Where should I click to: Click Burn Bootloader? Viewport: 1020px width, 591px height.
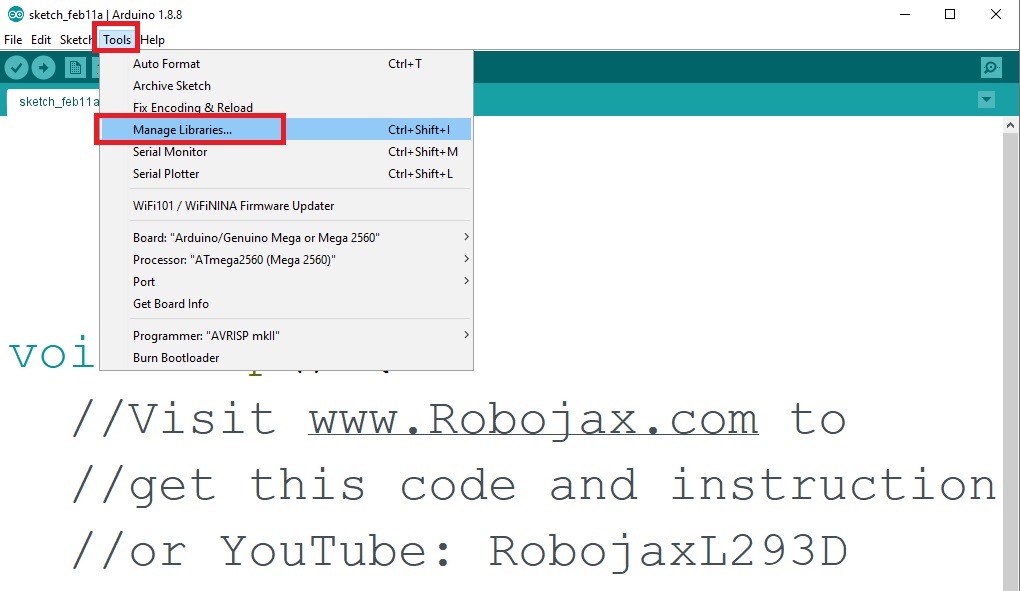(286, 358)
